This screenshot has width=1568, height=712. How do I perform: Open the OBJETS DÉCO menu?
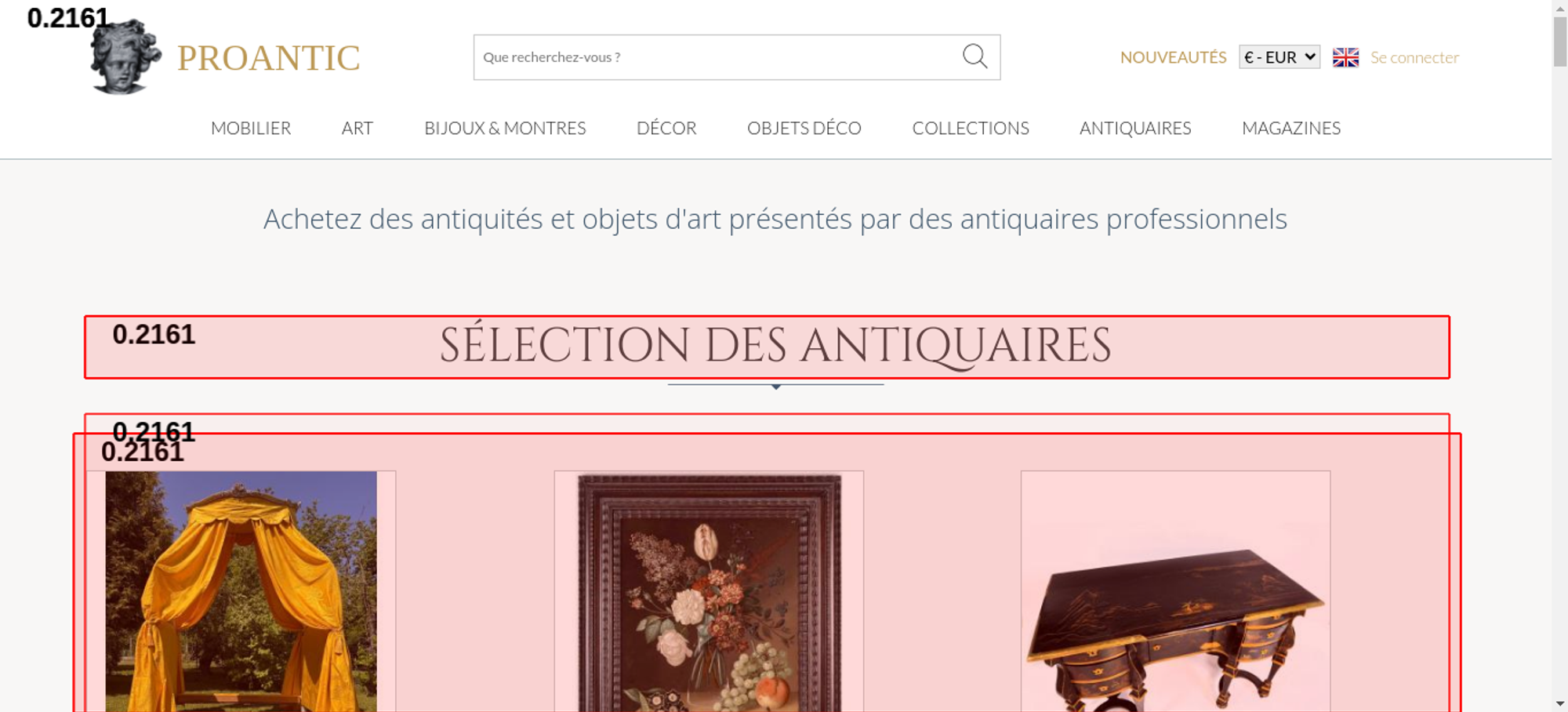804,128
